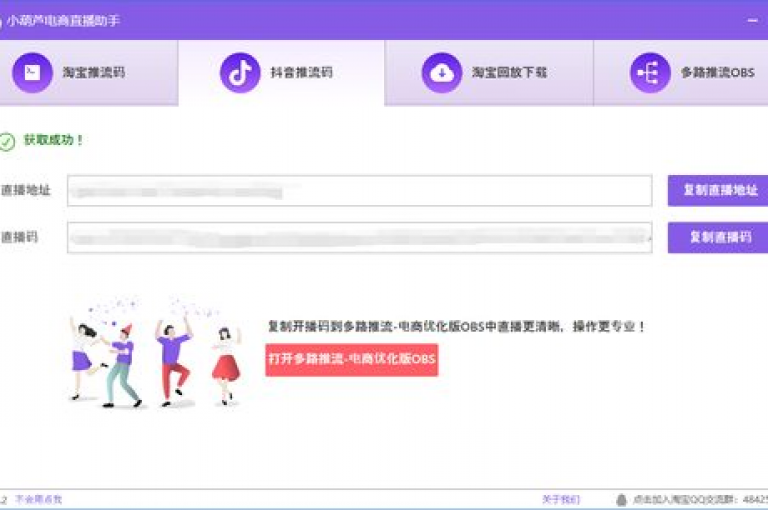Join the 淘宝QQ交流群 link

pos(700,499)
